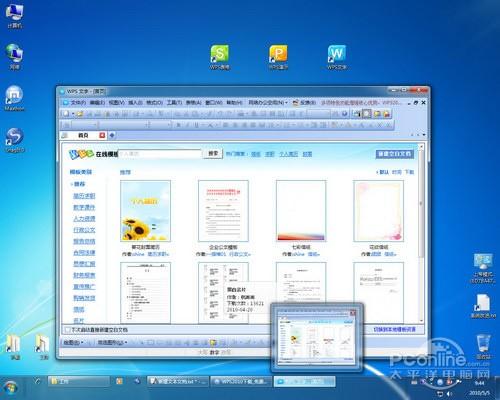This screenshot has height=400, width=500.
Task: Switch to the 首页 document tab
Action: pyautogui.click(x=83, y=135)
